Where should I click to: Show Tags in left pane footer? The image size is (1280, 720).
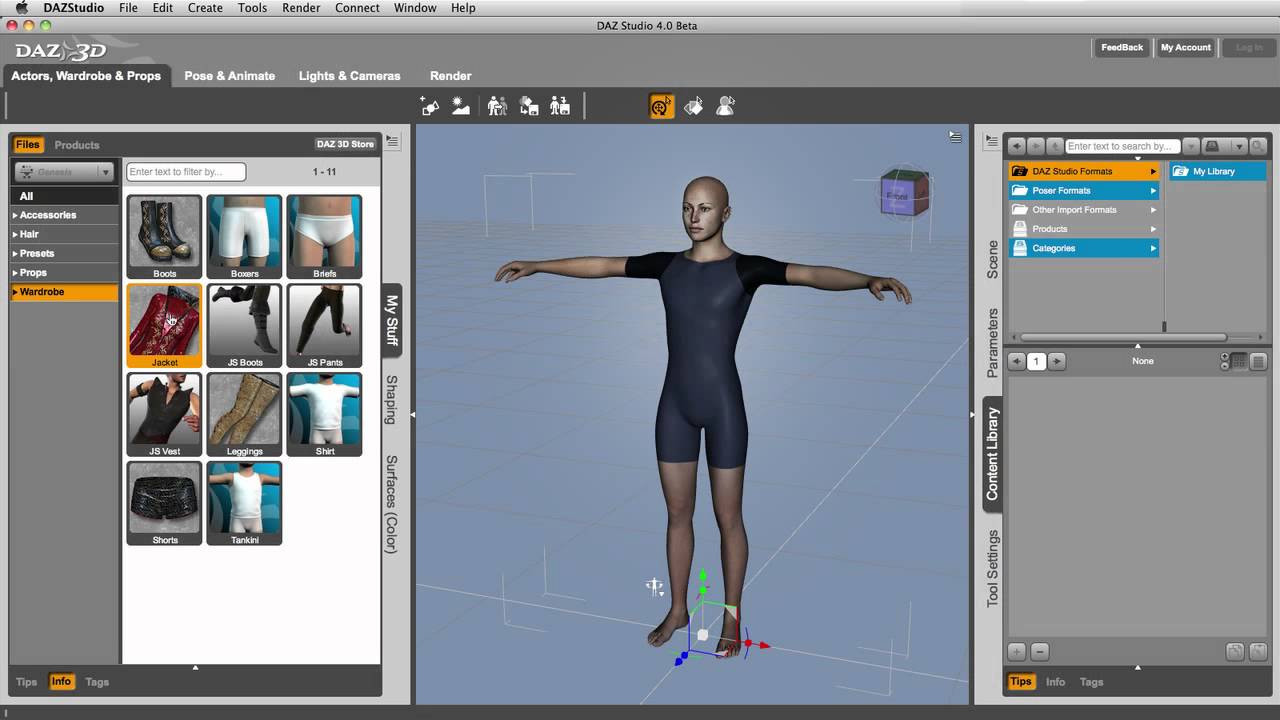97,682
